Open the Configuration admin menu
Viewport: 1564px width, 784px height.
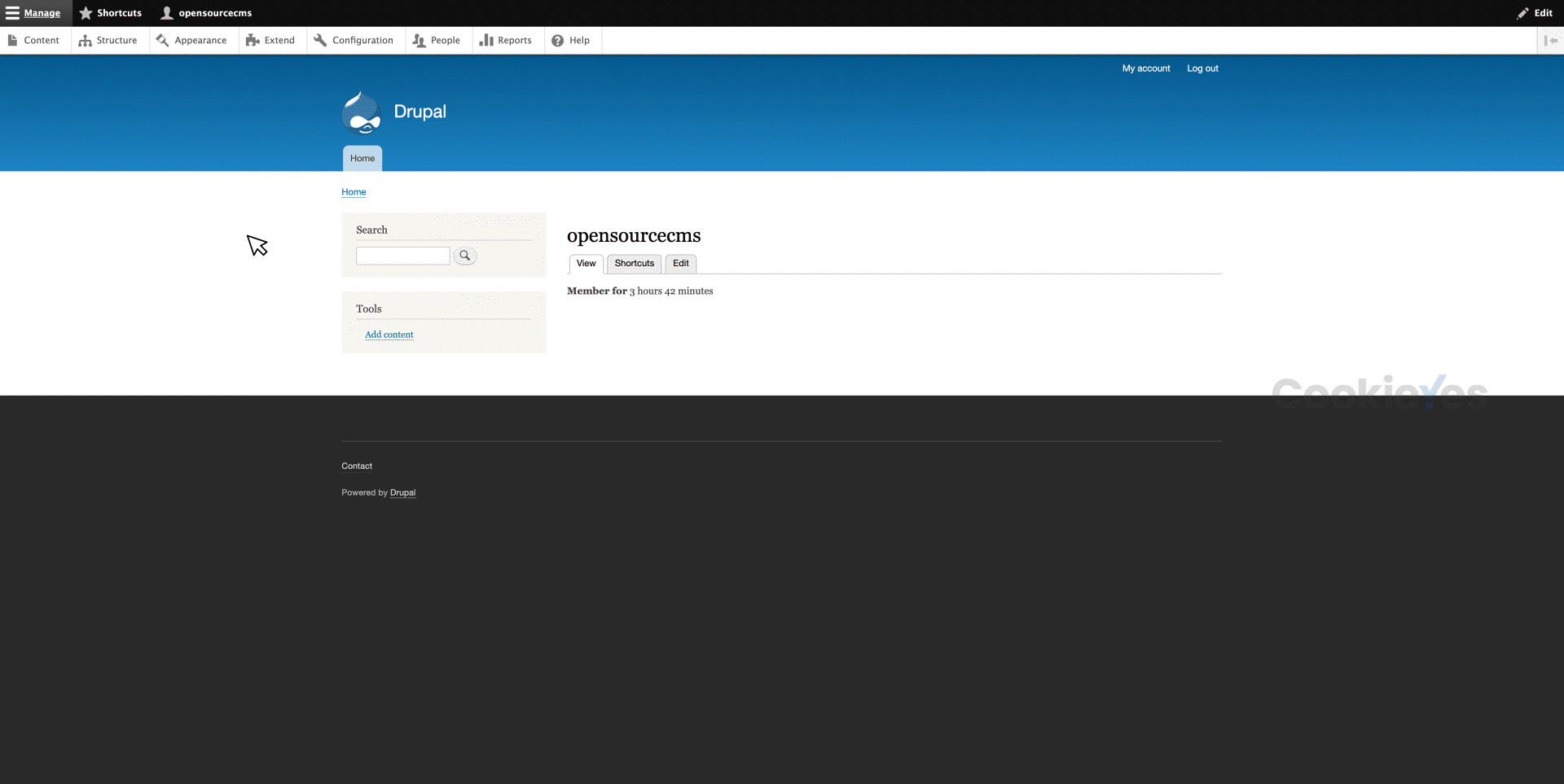pyautogui.click(x=354, y=40)
